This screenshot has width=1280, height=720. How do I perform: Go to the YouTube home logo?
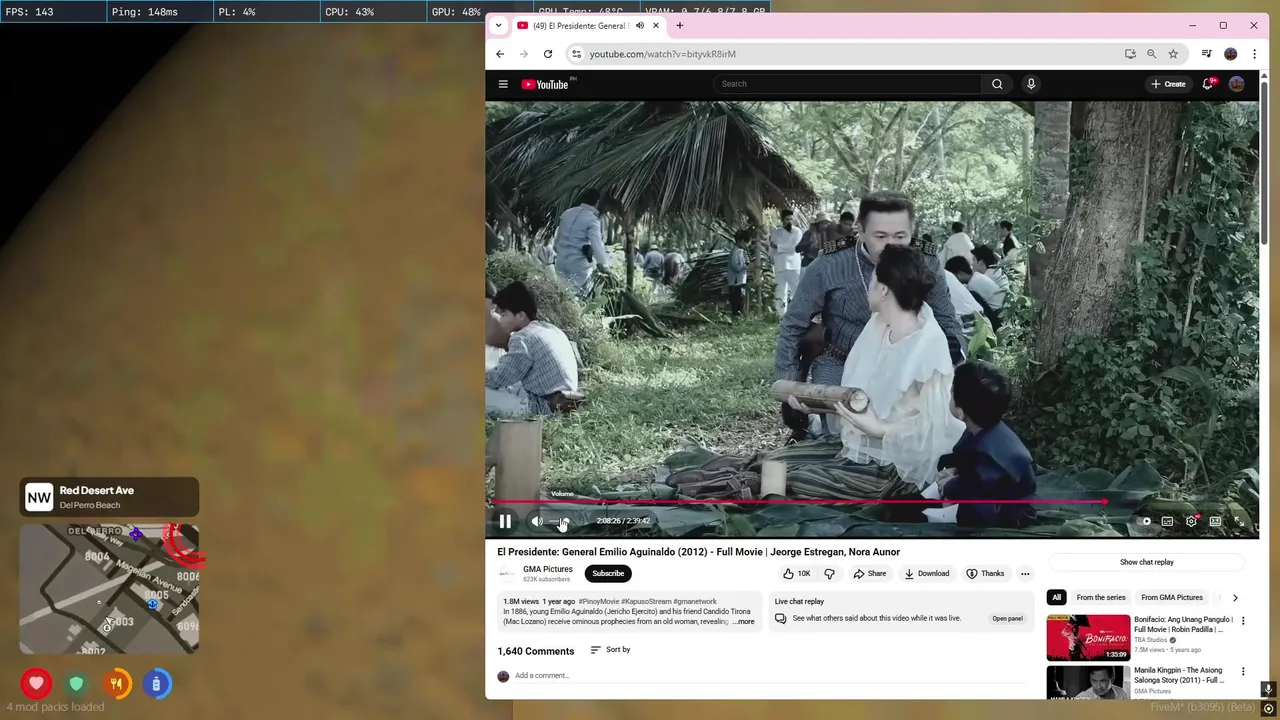[545, 84]
